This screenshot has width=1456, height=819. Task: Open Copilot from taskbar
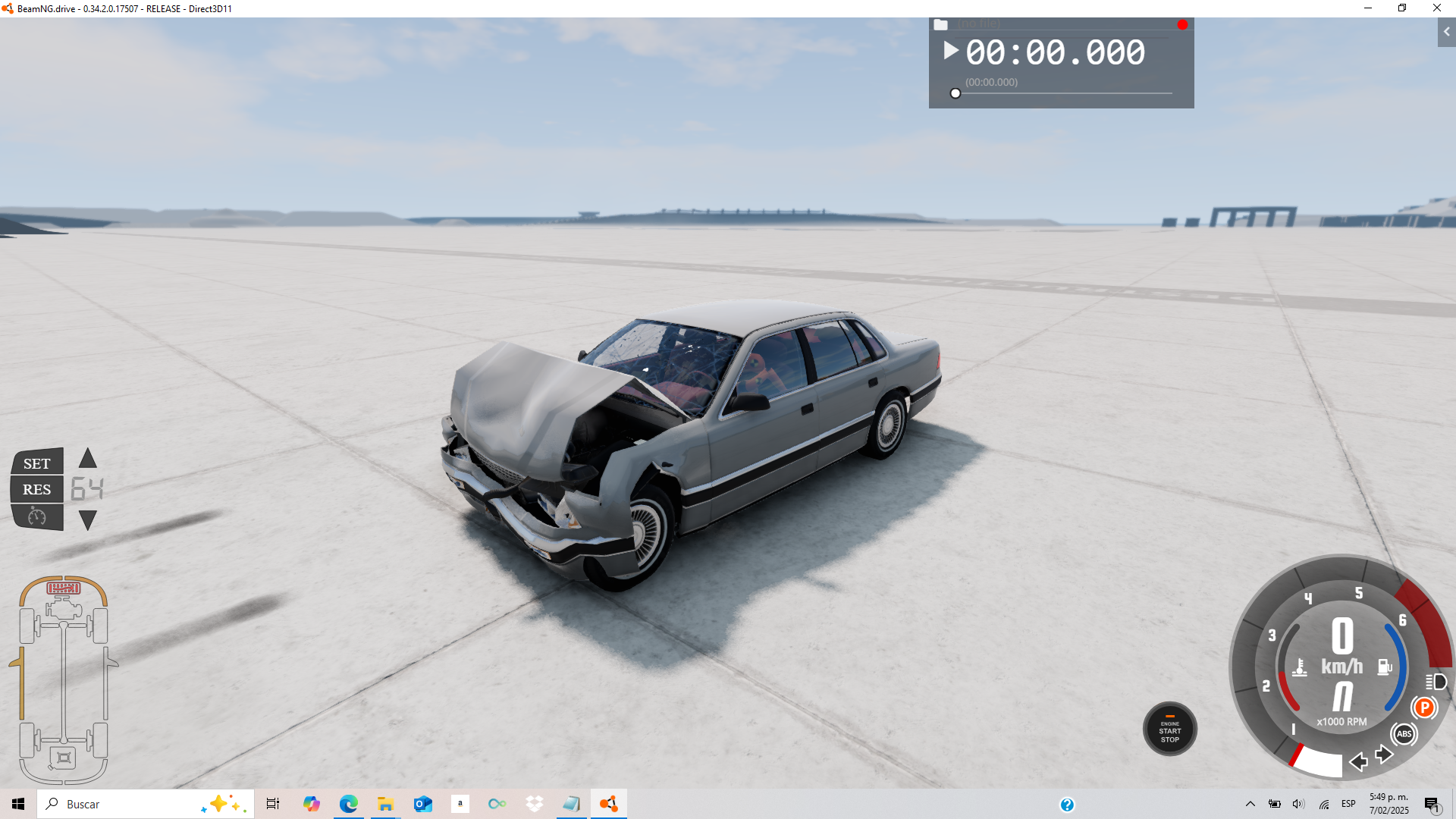pyautogui.click(x=311, y=804)
